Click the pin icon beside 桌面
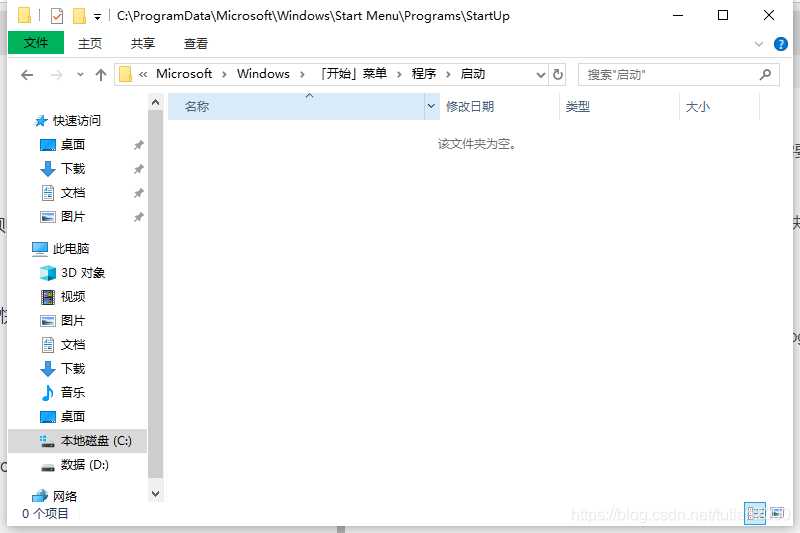This screenshot has height=533, width=800. pyautogui.click(x=138, y=145)
